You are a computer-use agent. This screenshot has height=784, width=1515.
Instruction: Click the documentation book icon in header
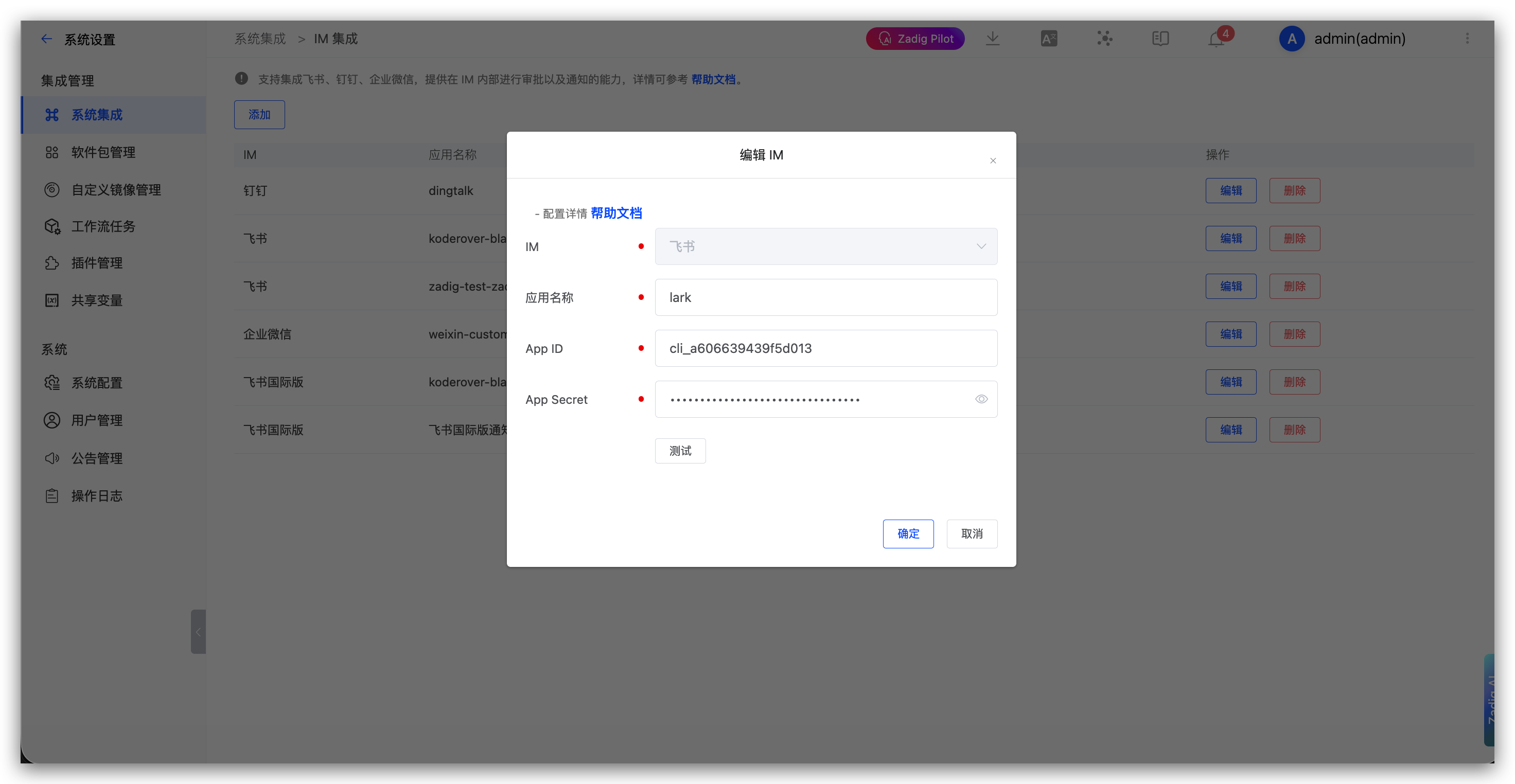coord(1160,39)
